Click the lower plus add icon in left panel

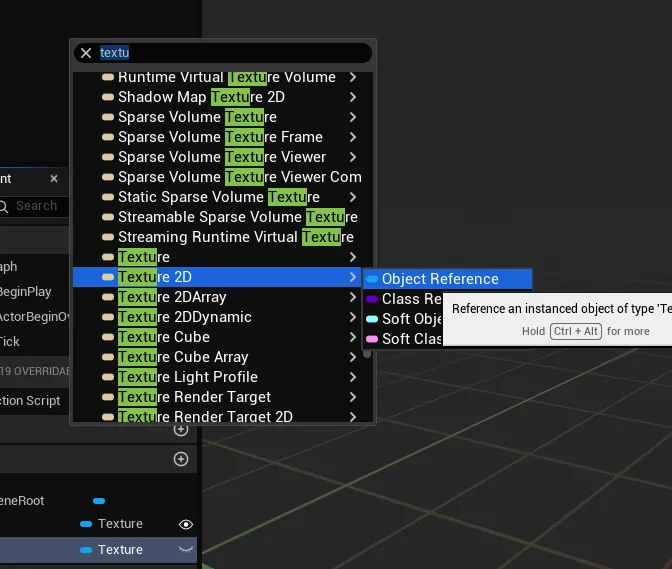(x=181, y=459)
